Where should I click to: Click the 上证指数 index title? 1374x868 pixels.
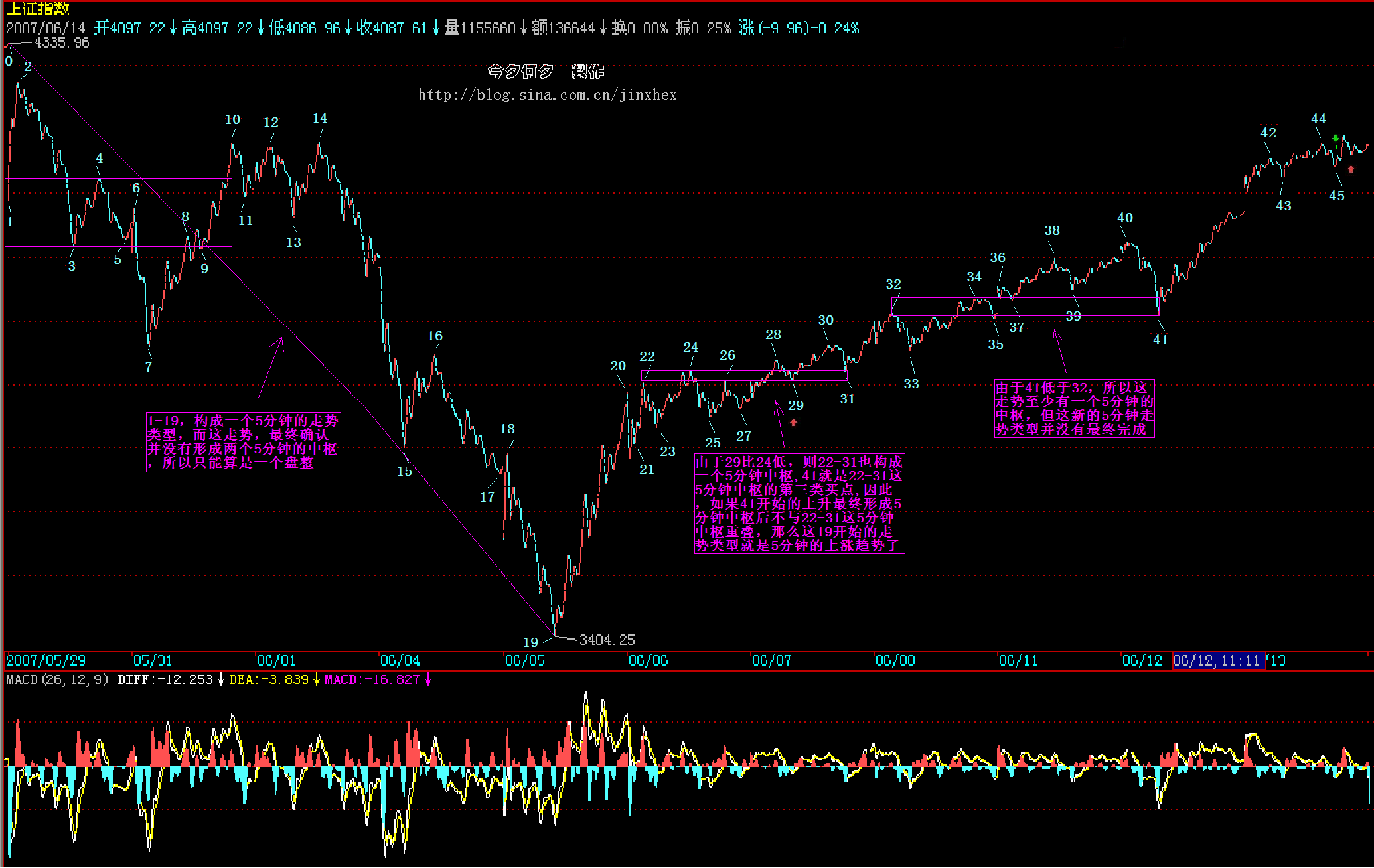point(38,9)
